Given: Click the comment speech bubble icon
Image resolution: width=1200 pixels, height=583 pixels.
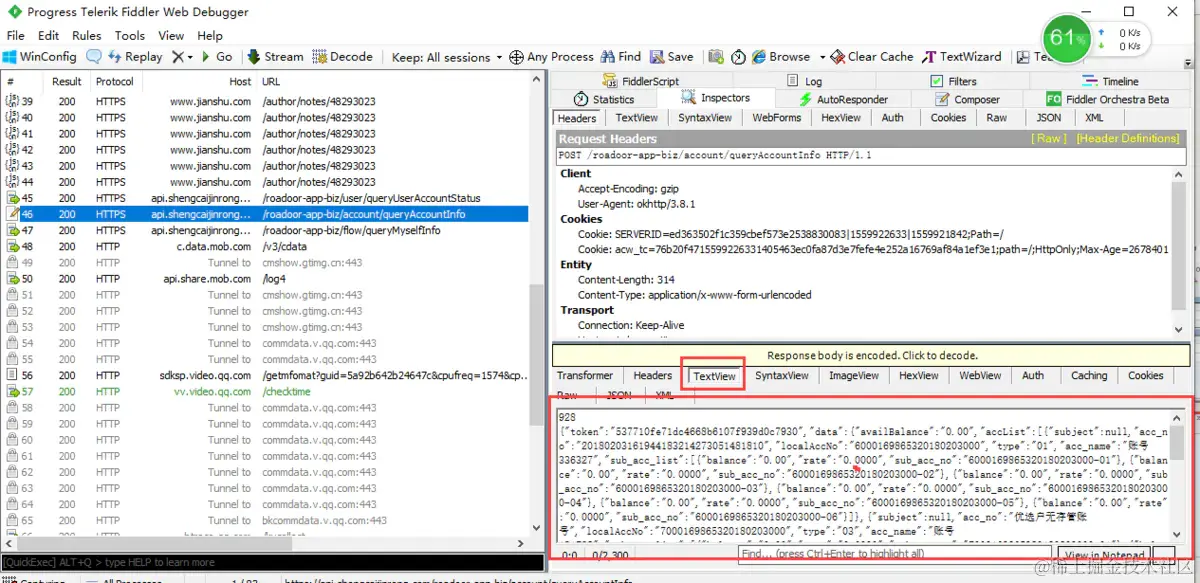Looking at the screenshot, I should [94, 57].
